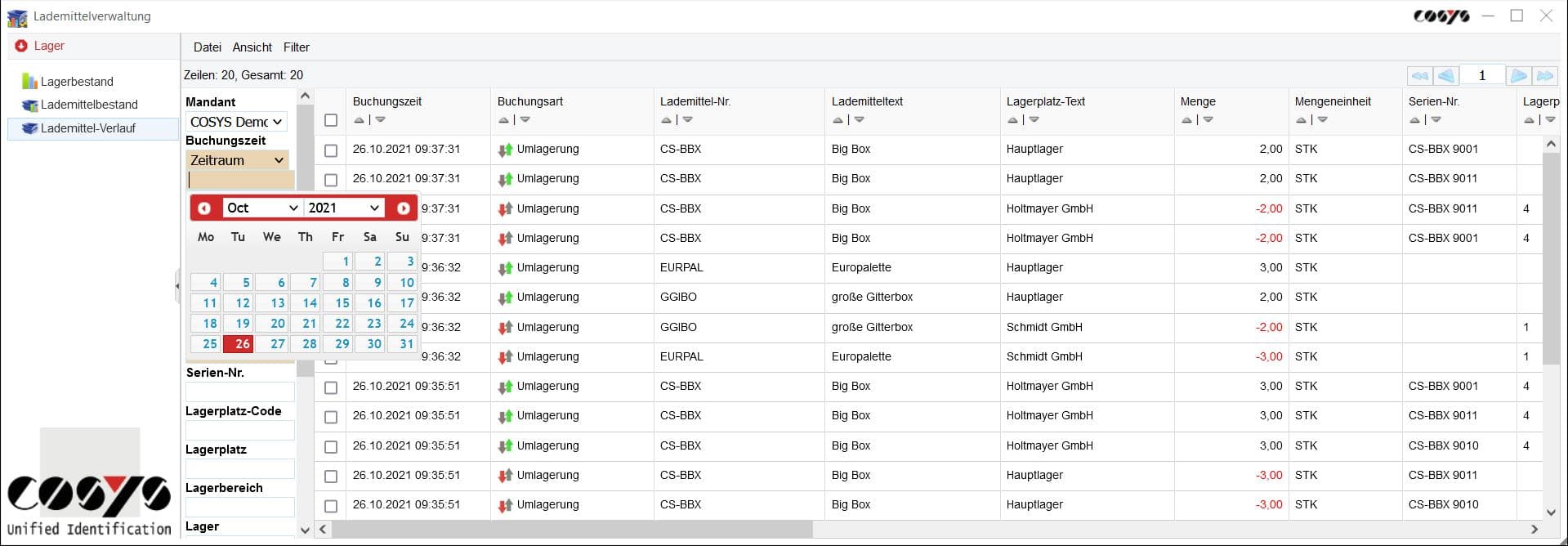The height and width of the screenshot is (546, 1568).
Task: Open Lademittelbestand in the sidebar
Action: pos(88,105)
